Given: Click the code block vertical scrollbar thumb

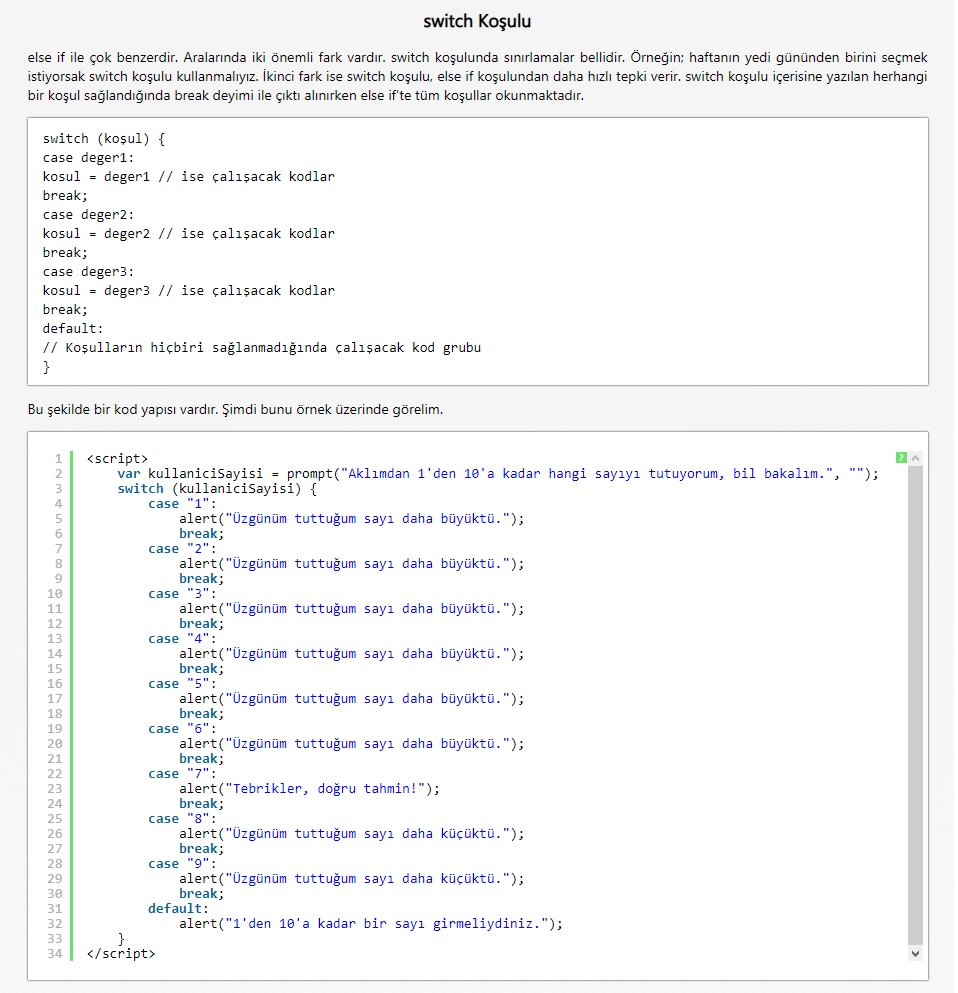Looking at the screenshot, I should 915,705.
